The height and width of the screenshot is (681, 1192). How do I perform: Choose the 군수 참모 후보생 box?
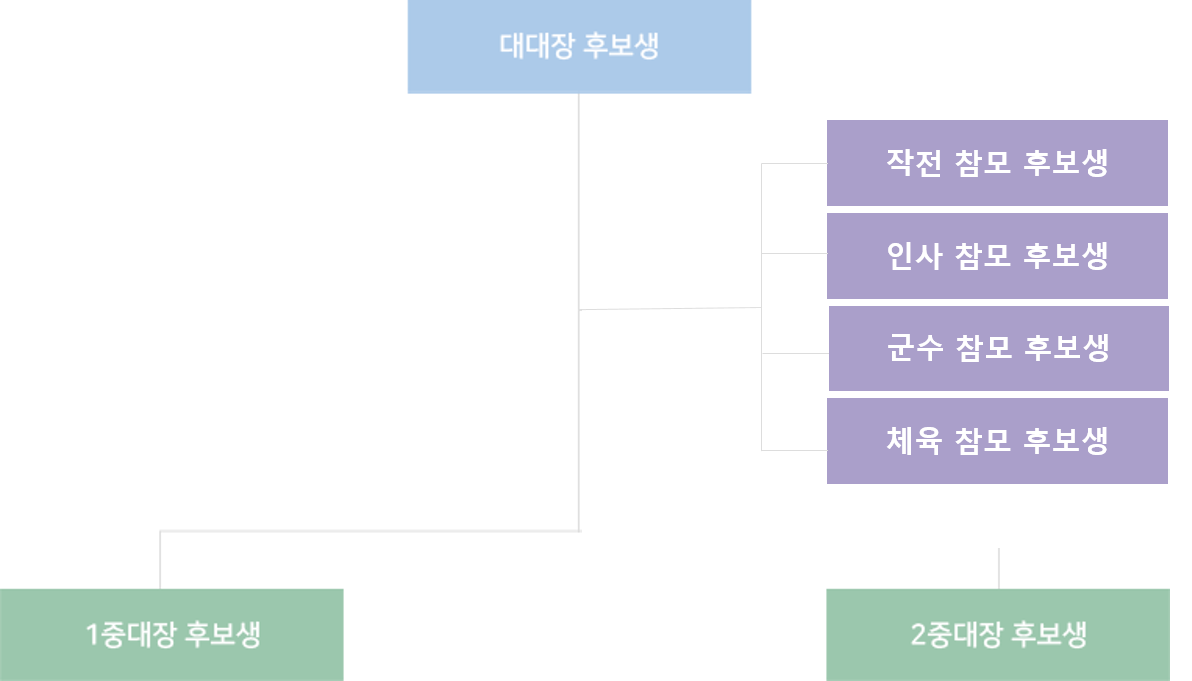(x=999, y=349)
